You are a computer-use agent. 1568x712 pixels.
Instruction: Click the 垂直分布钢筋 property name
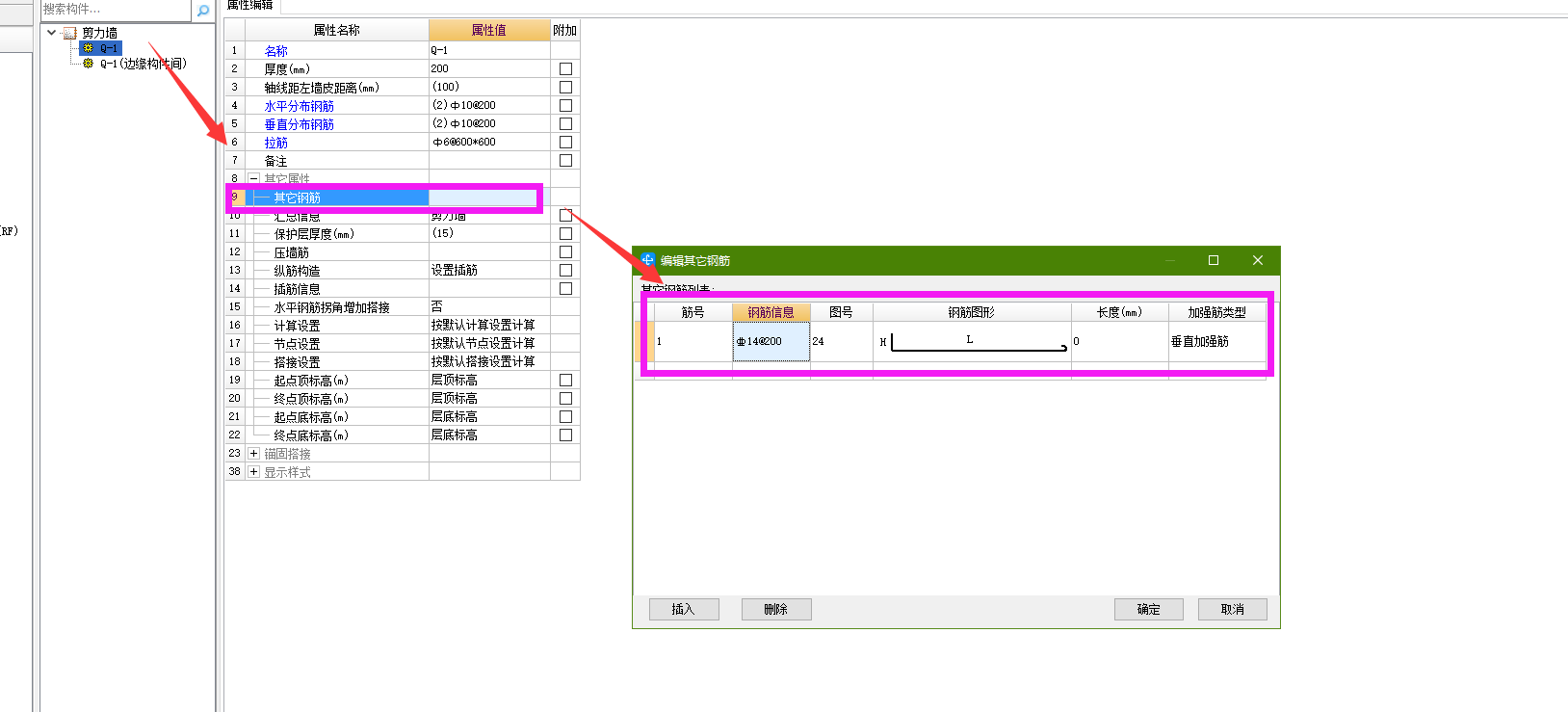click(x=300, y=124)
